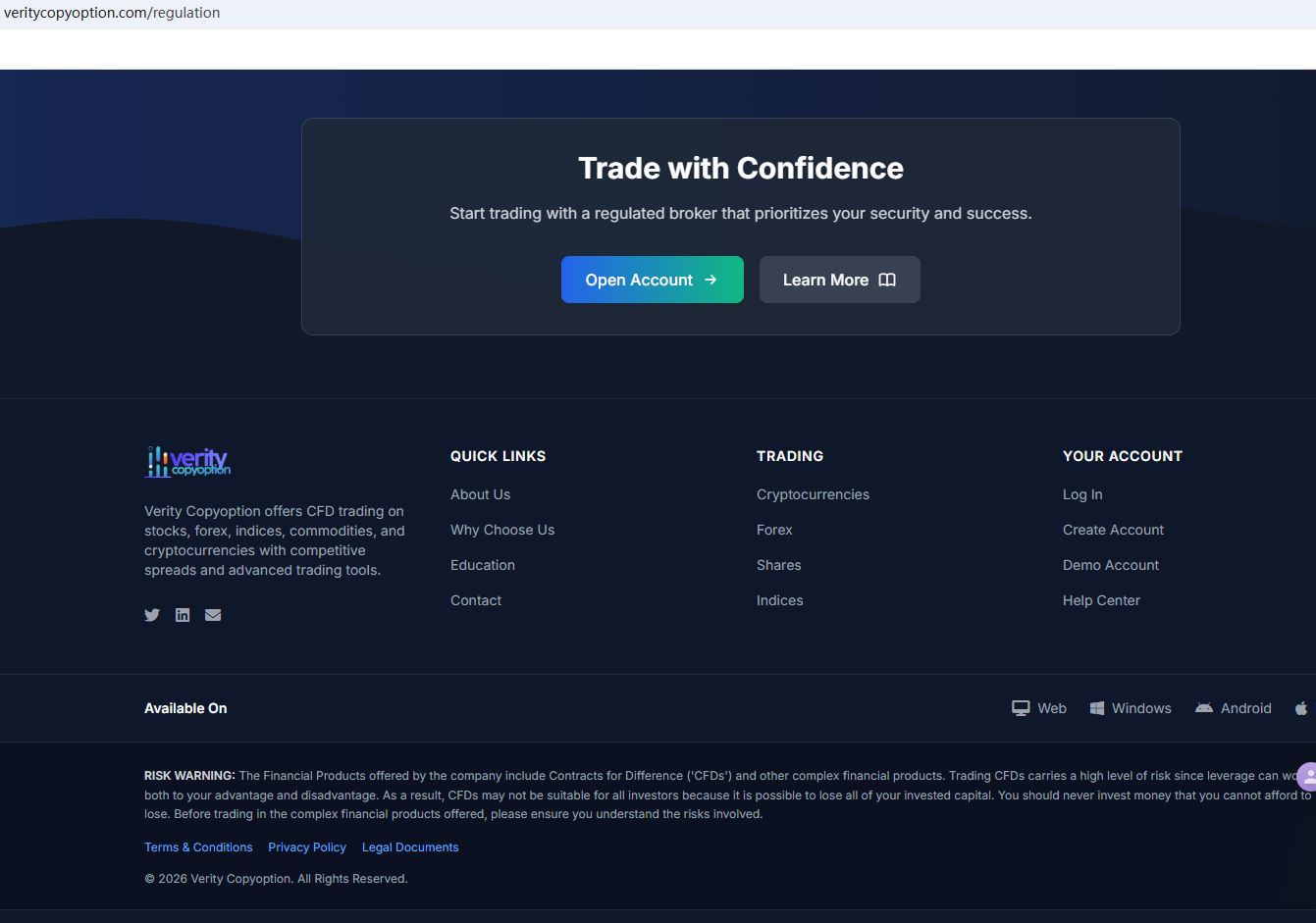Go to Indices trading link
The image size is (1316, 923).
[x=780, y=600]
